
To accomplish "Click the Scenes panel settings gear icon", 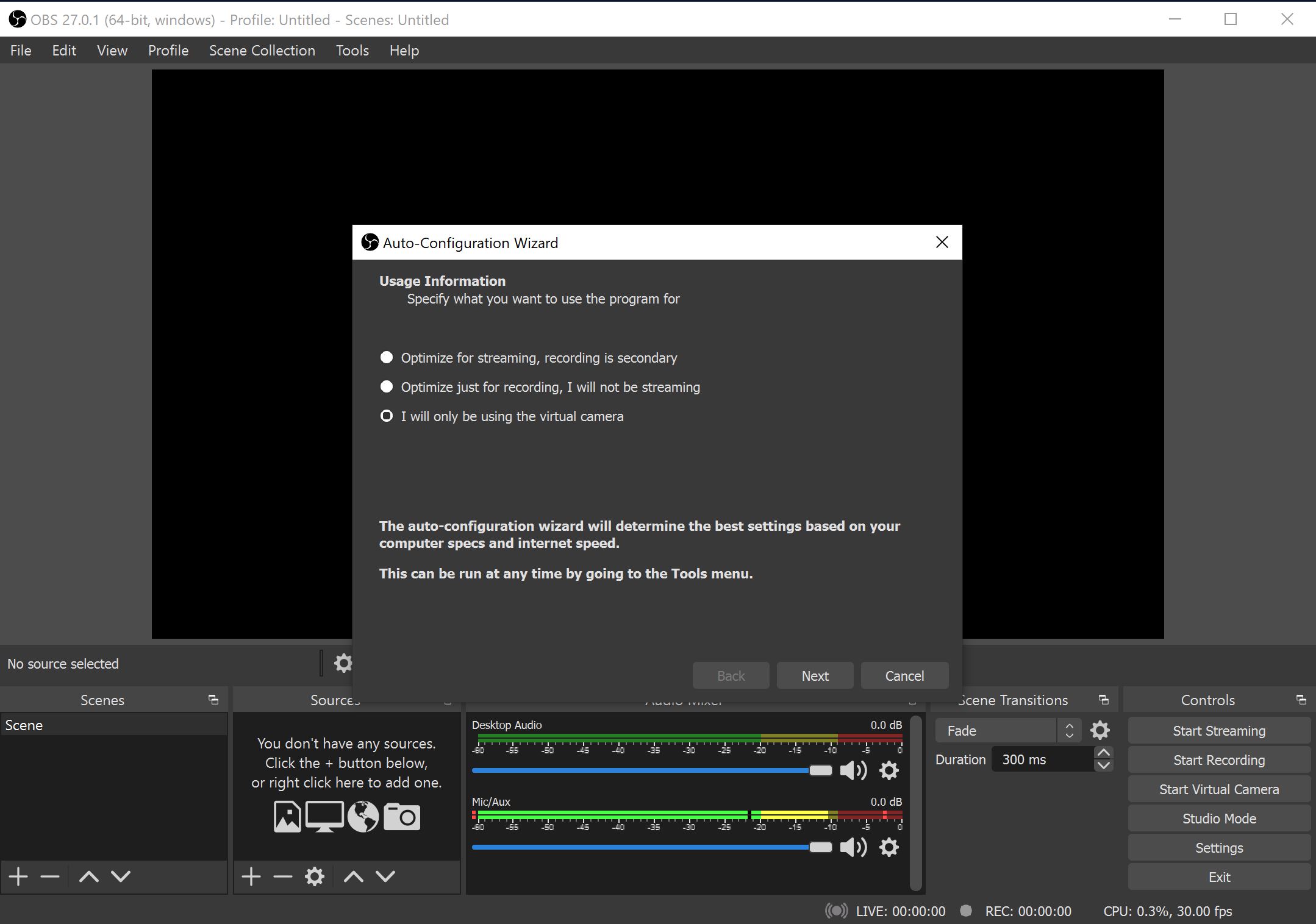I will (344, 663).
